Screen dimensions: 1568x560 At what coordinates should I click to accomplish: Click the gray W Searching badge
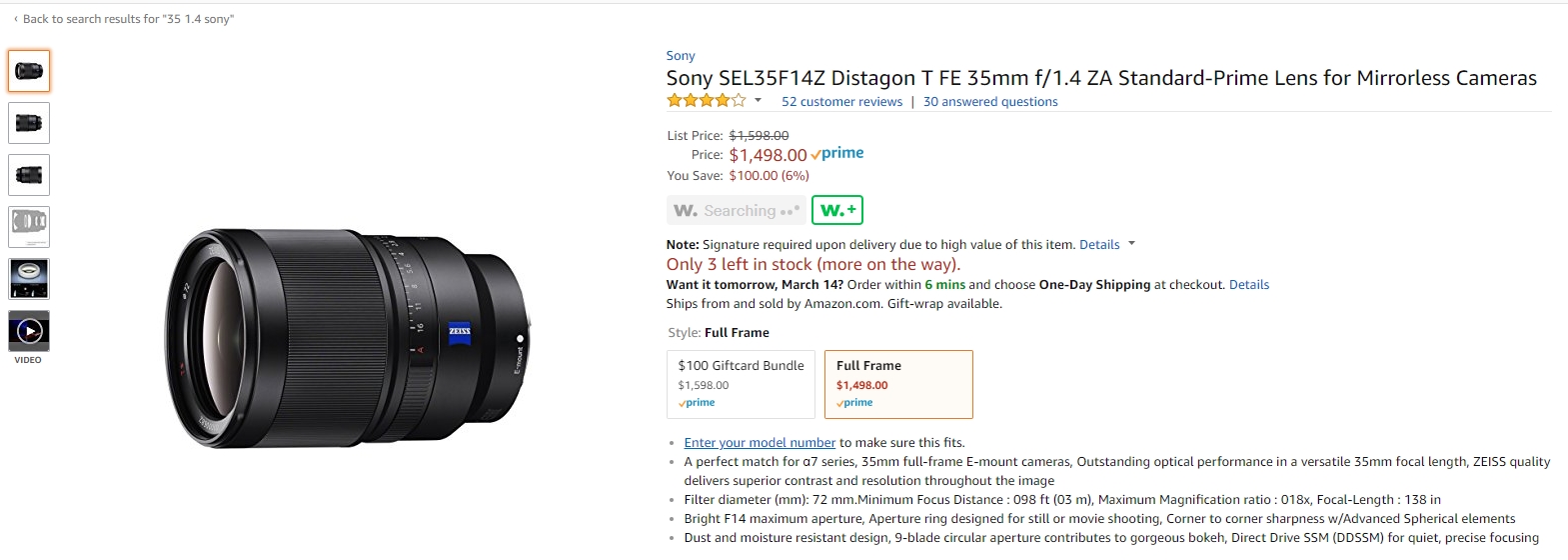pyautogui.click(x=737, y=210)
